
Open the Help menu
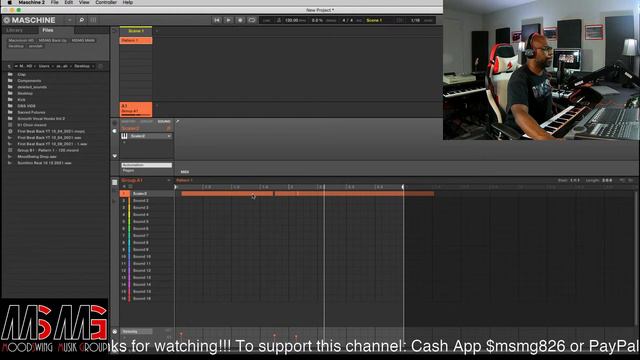point(128,2)
